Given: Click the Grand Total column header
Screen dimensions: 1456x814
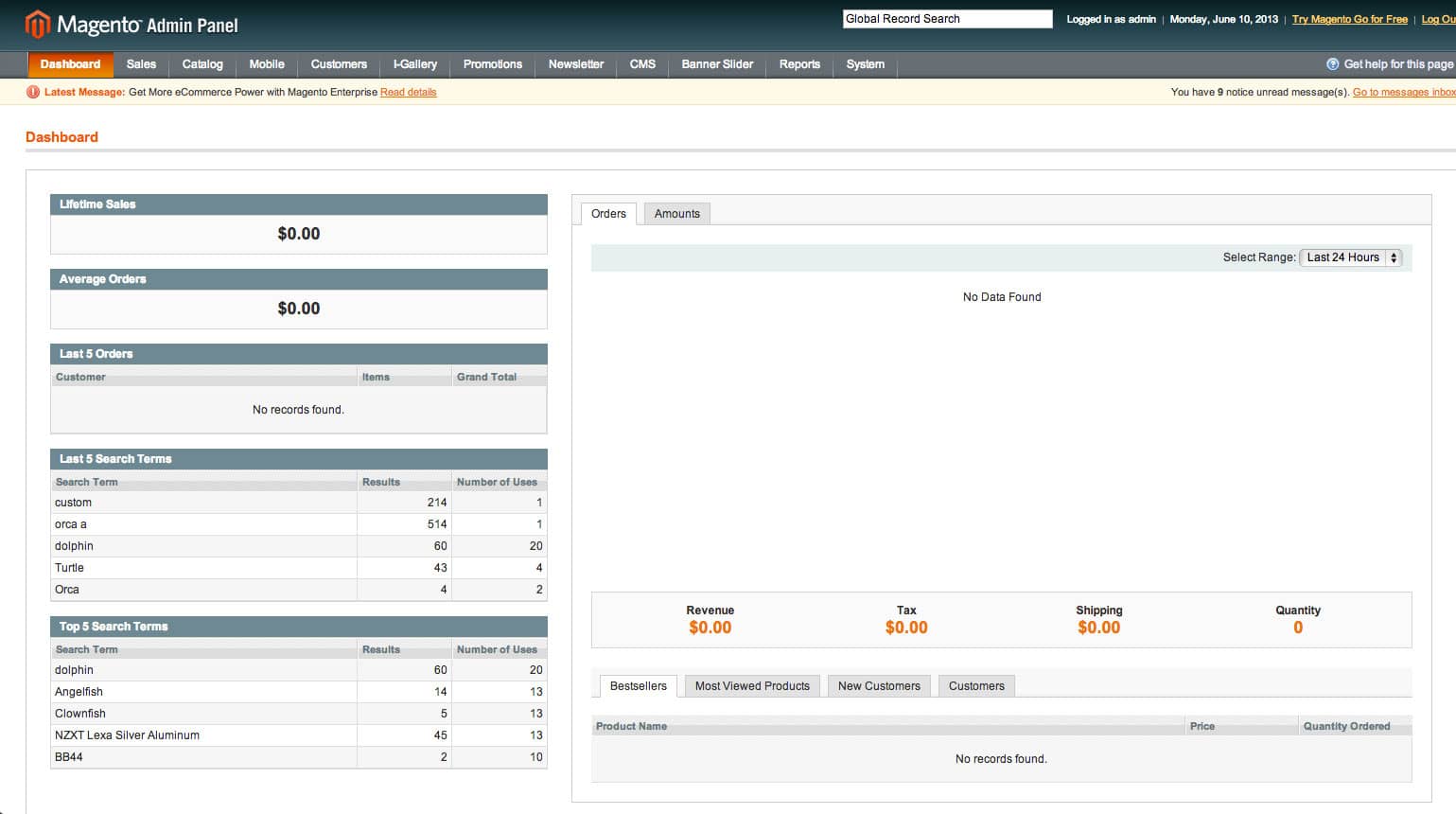Looking at the screenshot, I should [x=500, y=377].
